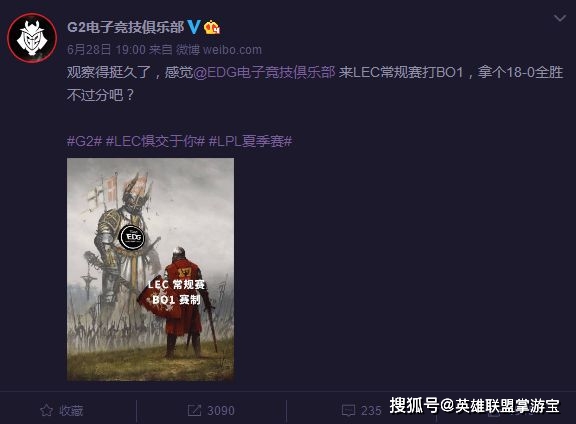Open the #LEC惧交于你# hashtag
The image size is (576, 424).
pos(155,141)
